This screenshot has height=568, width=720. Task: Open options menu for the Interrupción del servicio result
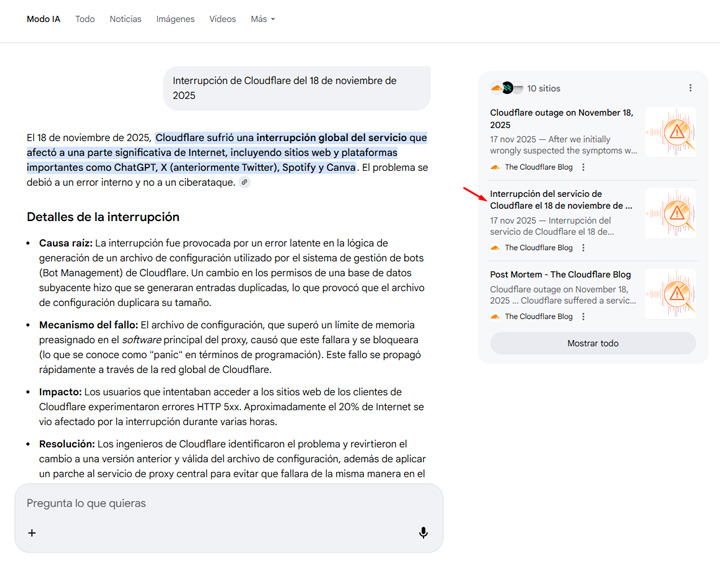point(583,248)
